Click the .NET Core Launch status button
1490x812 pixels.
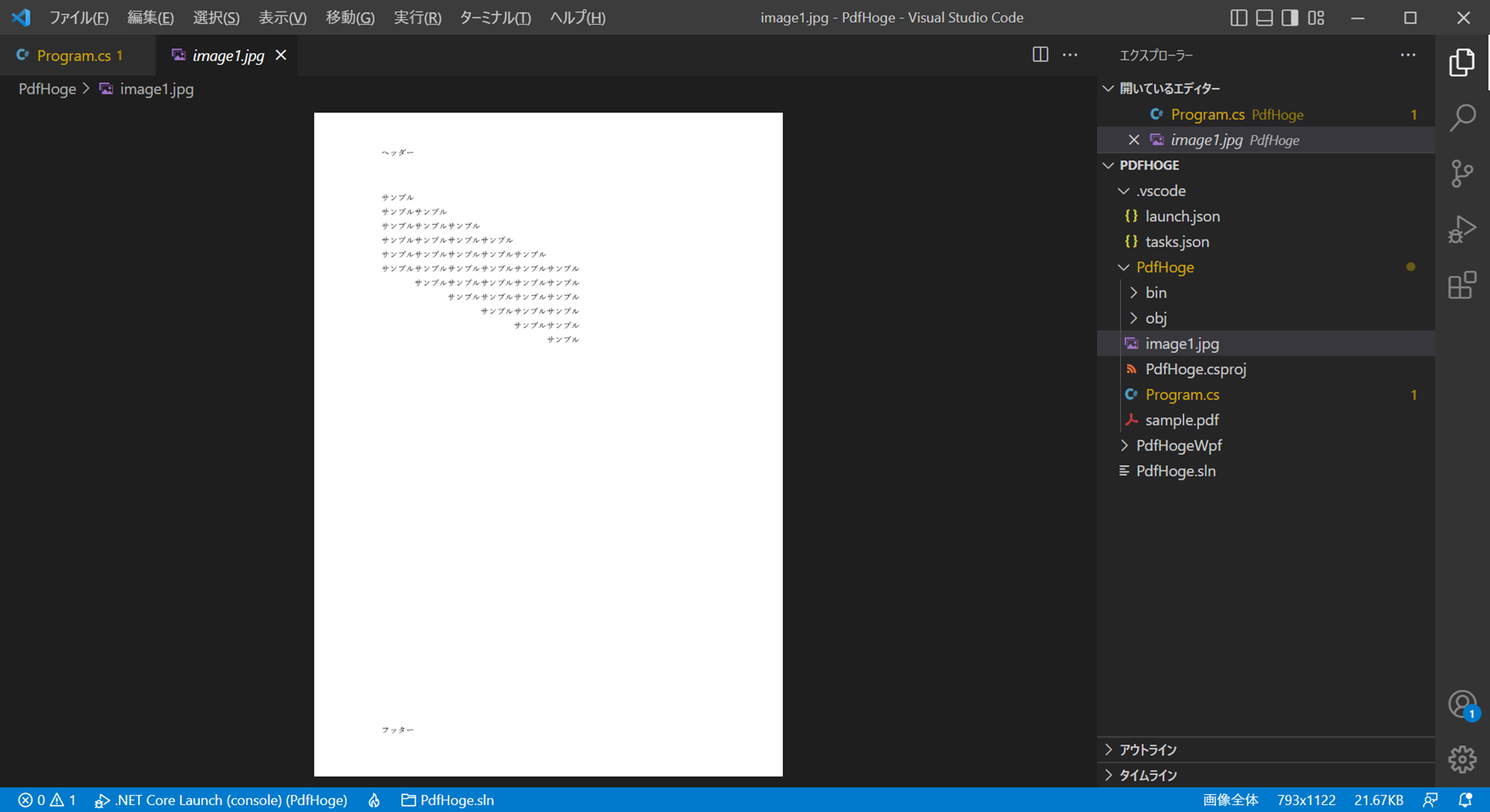tap(221, 800)
